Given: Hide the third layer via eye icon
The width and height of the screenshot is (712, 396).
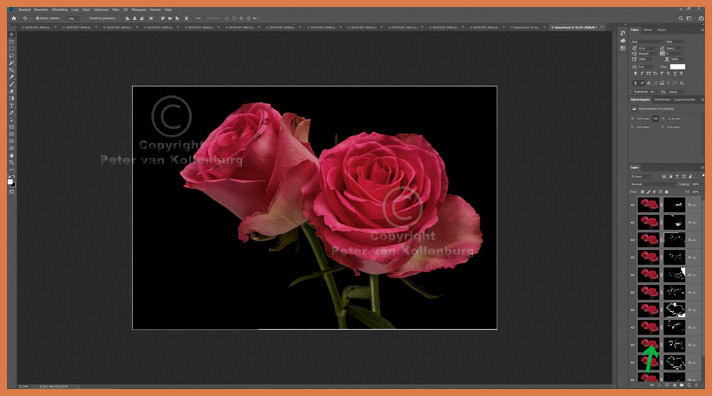Looking at the screenshot, I should click(632, 240).
